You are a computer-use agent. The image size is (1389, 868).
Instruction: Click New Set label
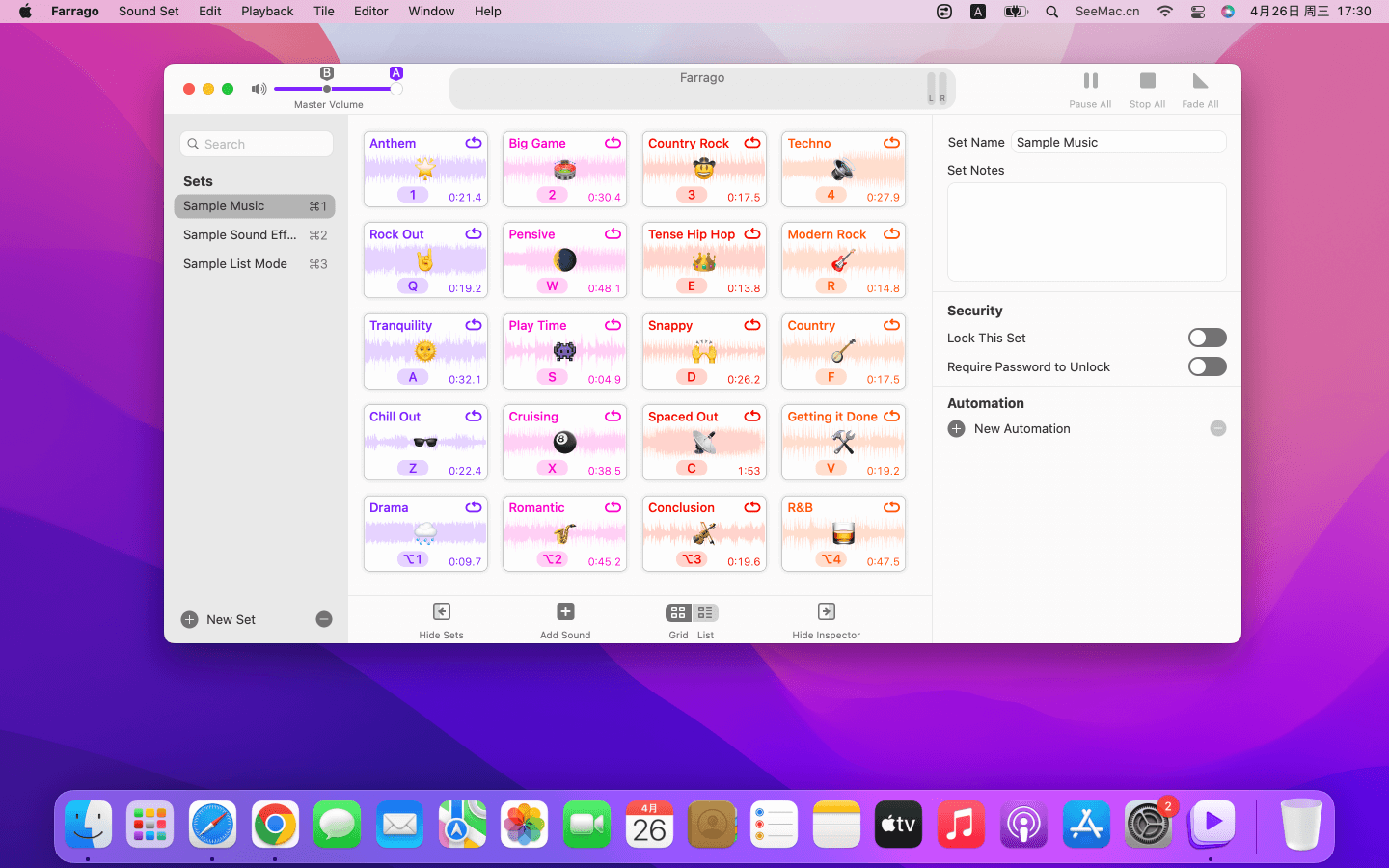click(x=231, y=620)
